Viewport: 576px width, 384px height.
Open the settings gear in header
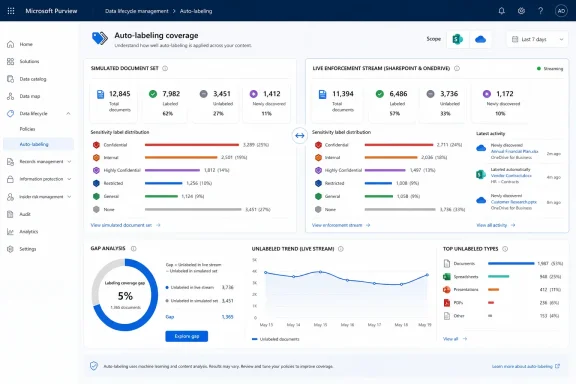(x=521, y=11)
